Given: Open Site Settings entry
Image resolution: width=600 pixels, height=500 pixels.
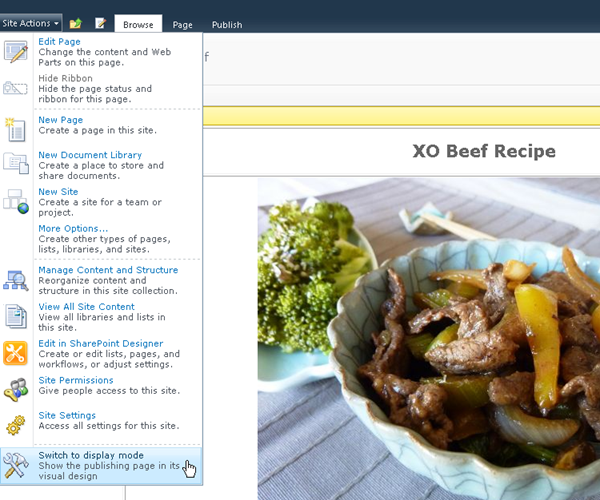Looking at the screenshot, I should (101, 421).
